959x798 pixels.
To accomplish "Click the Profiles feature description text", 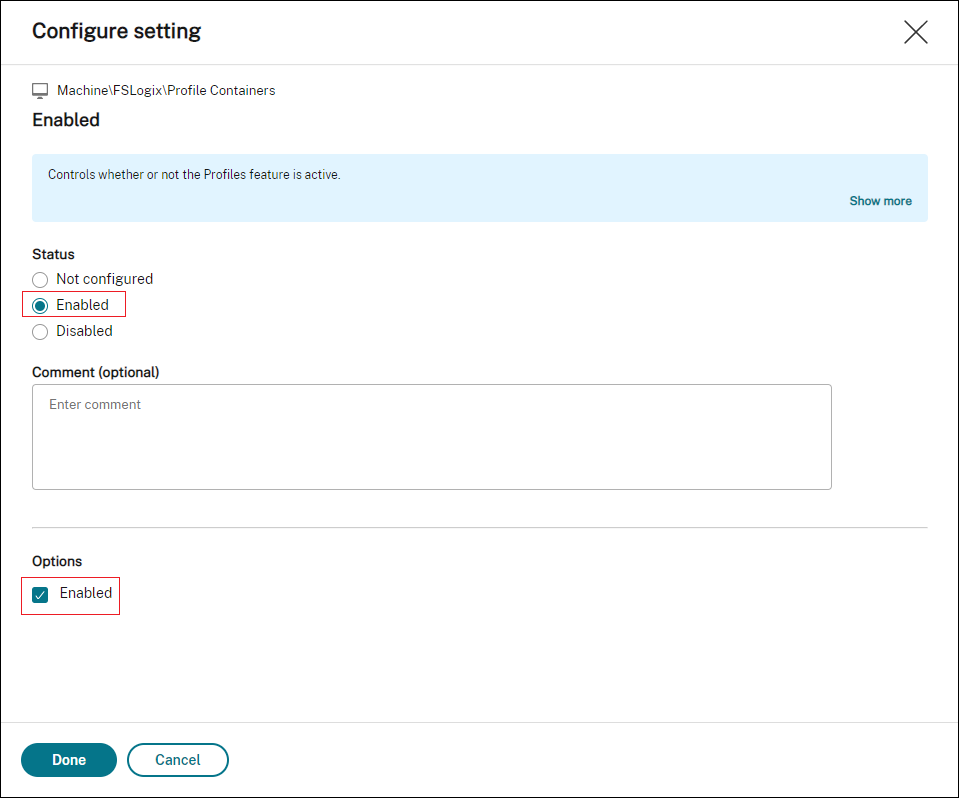I will coord(194,175).
